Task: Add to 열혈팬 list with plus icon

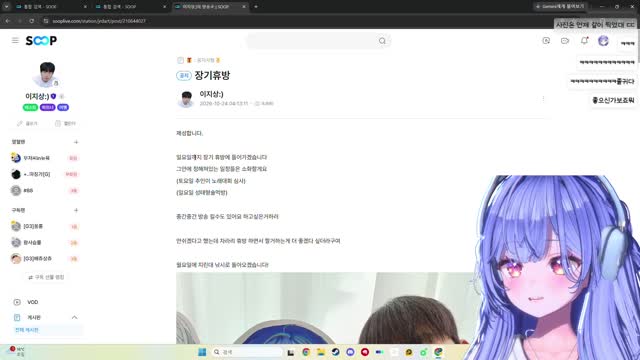Action: pyautogui.click(x=76, y=142)
